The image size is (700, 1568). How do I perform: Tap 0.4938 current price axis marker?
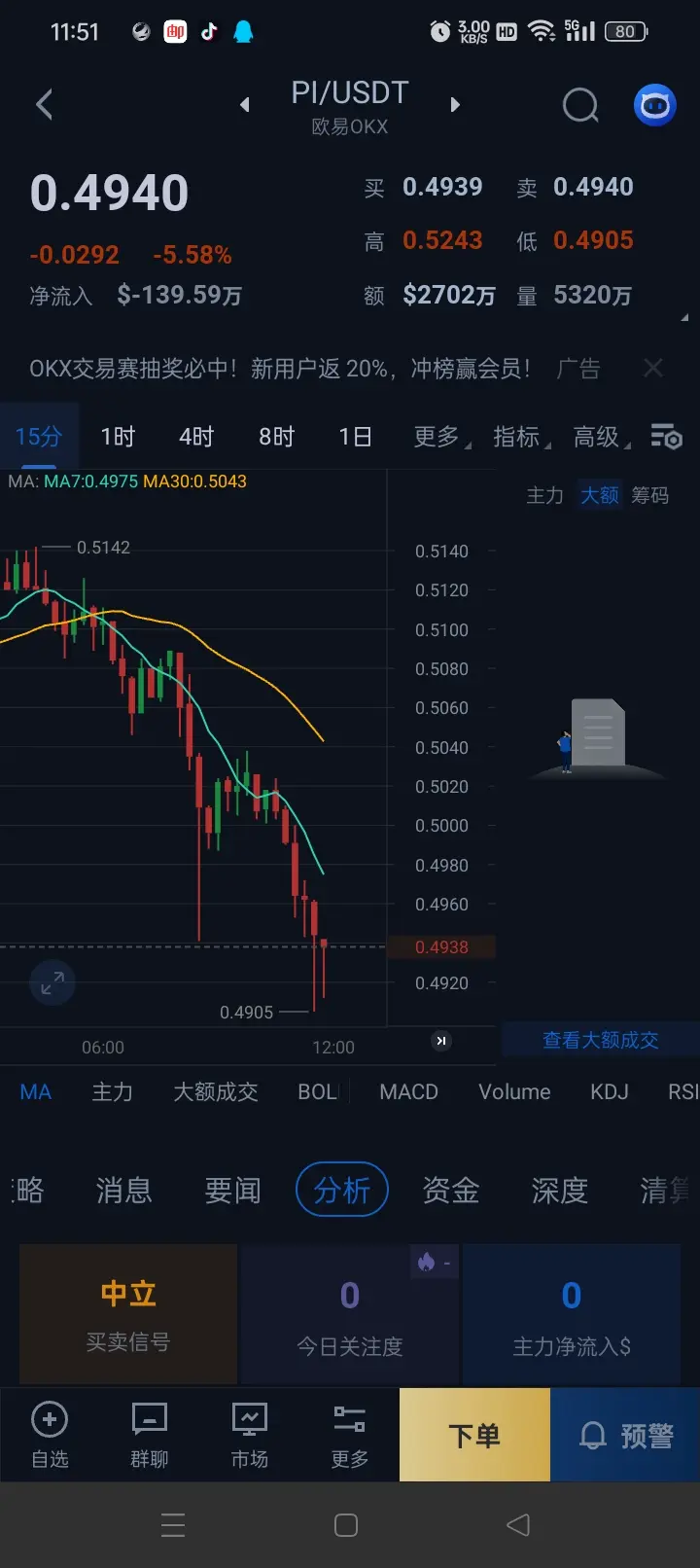pyautogui.click(x=441, y=947)
